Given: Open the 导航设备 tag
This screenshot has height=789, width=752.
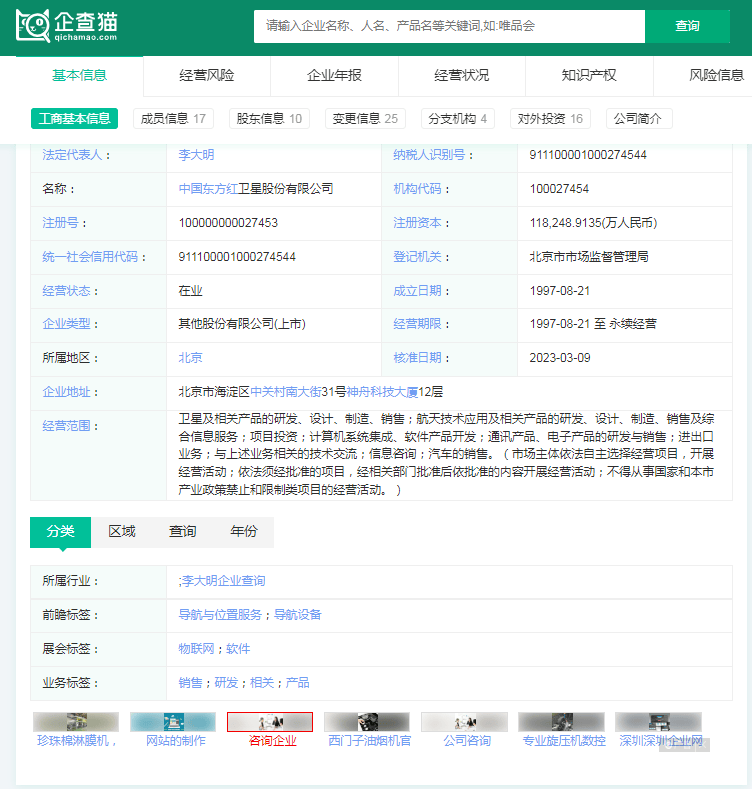Looking at the screenshot, I should [297, 615].
